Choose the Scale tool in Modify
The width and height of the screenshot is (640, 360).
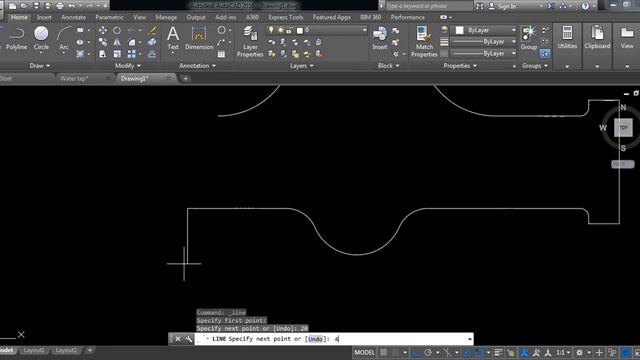click(117, 54)
